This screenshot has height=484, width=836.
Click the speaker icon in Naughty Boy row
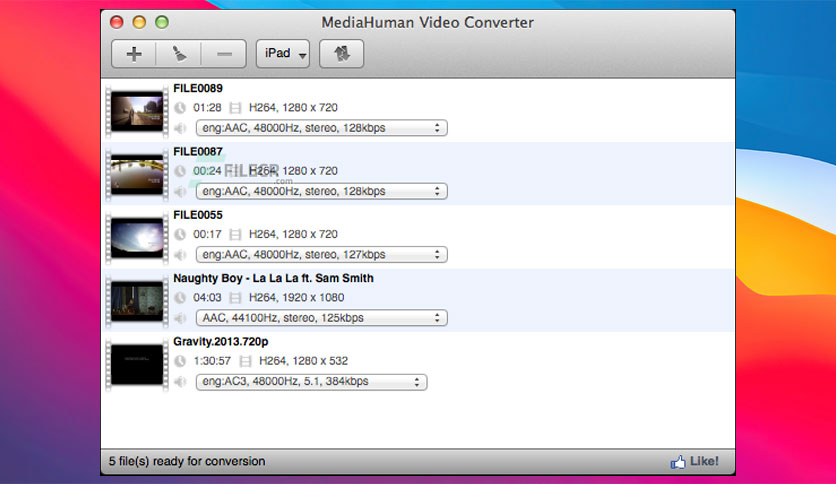[180, 318]
